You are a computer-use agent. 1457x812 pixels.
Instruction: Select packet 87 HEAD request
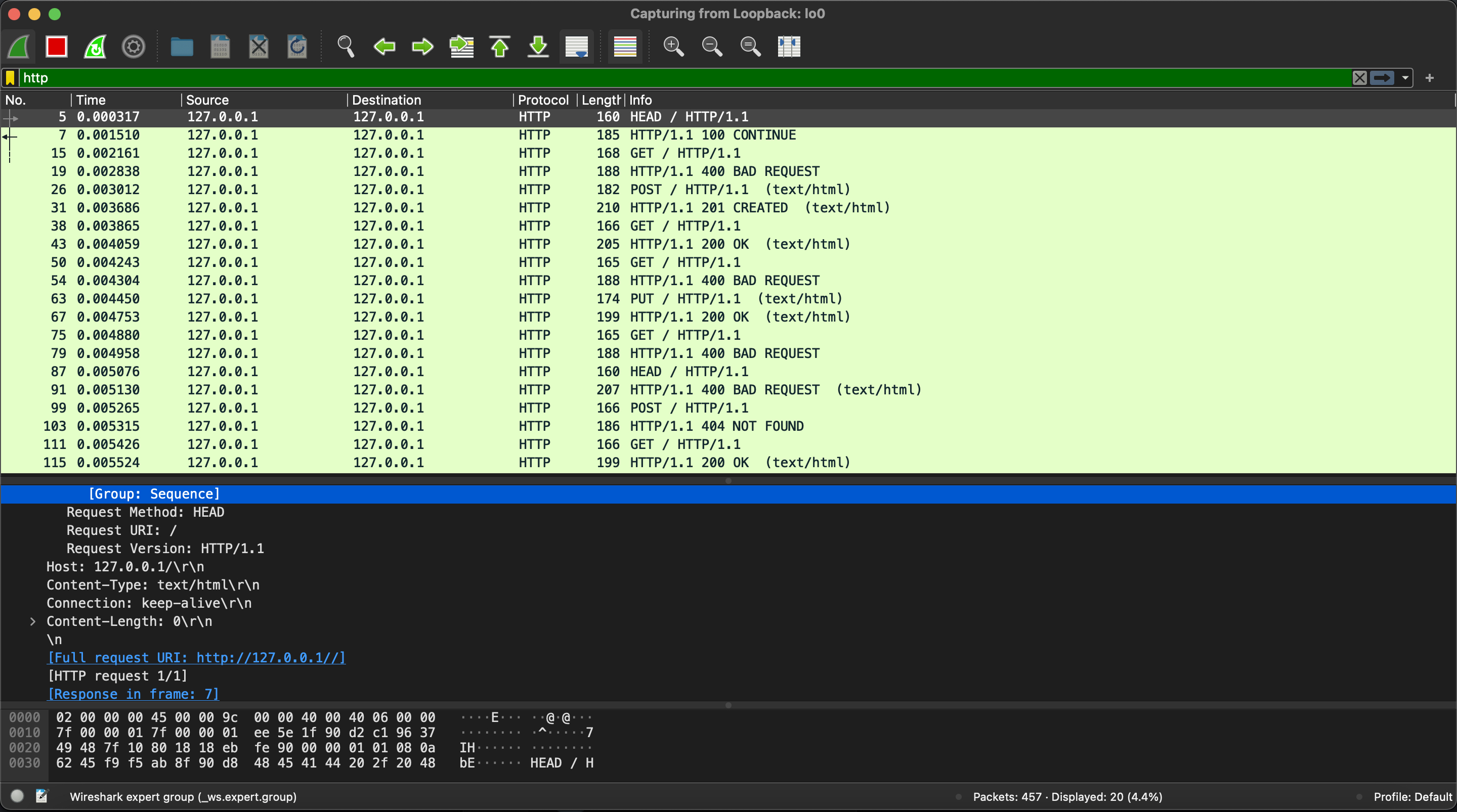click(x=728, y=372)
